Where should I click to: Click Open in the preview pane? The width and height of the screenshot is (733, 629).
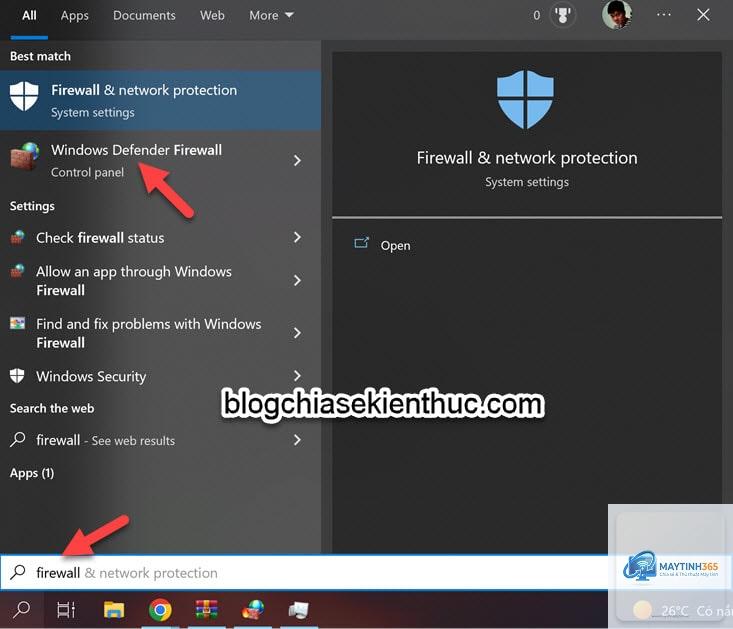395,245
